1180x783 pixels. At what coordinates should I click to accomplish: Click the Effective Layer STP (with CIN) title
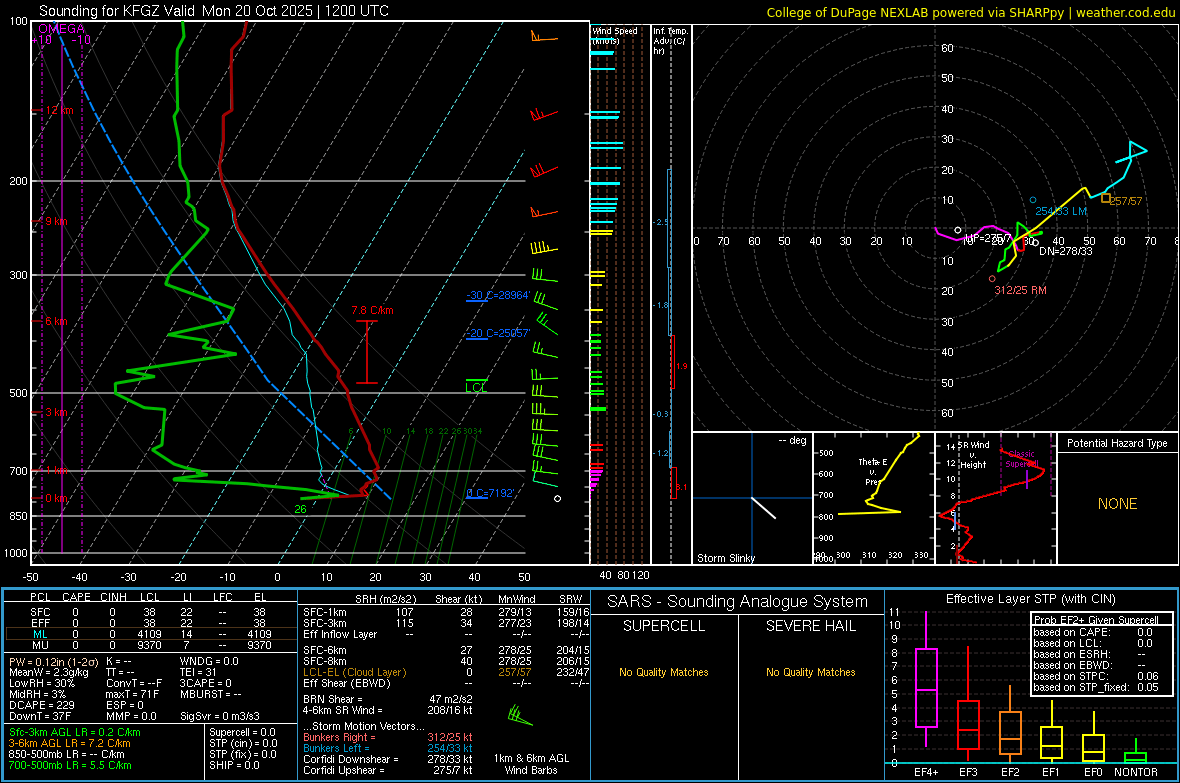pyautogui.click(x=1030, y=599)
